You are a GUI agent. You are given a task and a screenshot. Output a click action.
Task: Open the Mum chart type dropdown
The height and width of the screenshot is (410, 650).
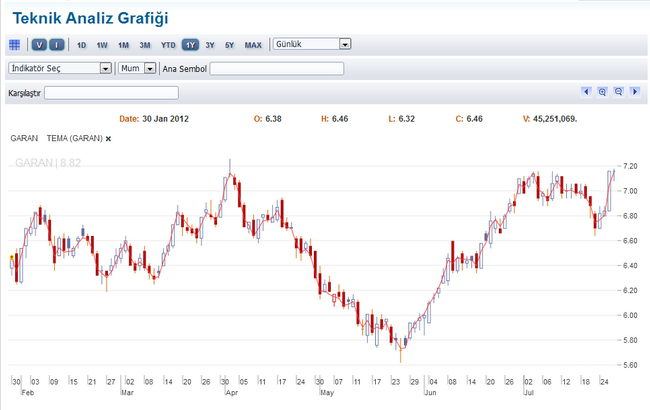137,68
